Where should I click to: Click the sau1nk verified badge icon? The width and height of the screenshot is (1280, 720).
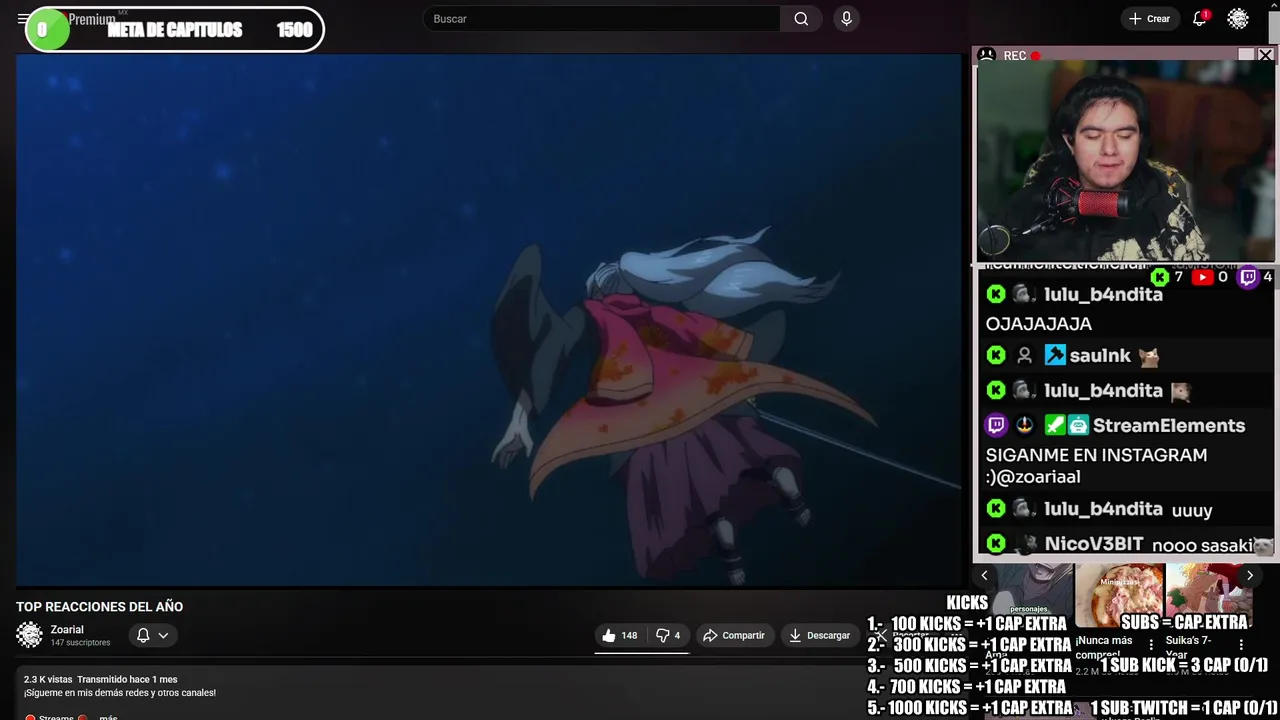(x=1055, y=355)
